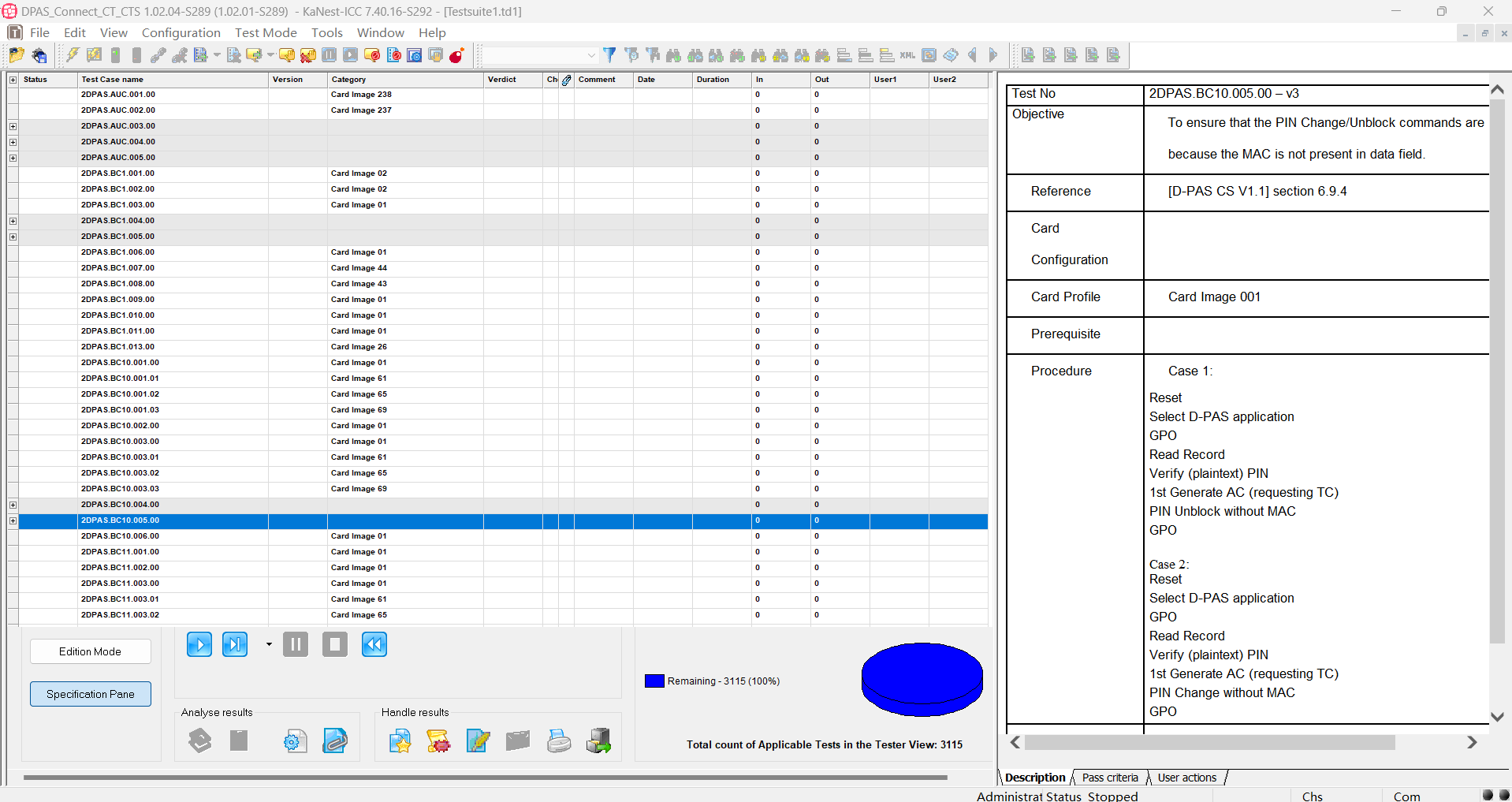Click the blue filter funnel icon
This screenshot has height=802, width=1512.
pos(609,55)
